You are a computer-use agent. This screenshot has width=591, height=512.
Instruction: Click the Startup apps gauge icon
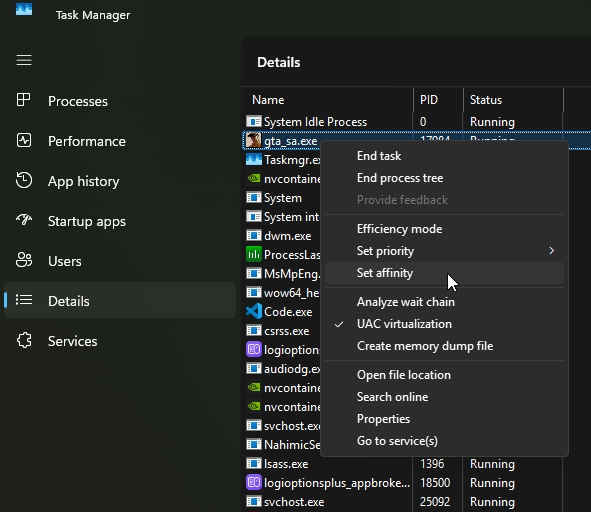24,220
